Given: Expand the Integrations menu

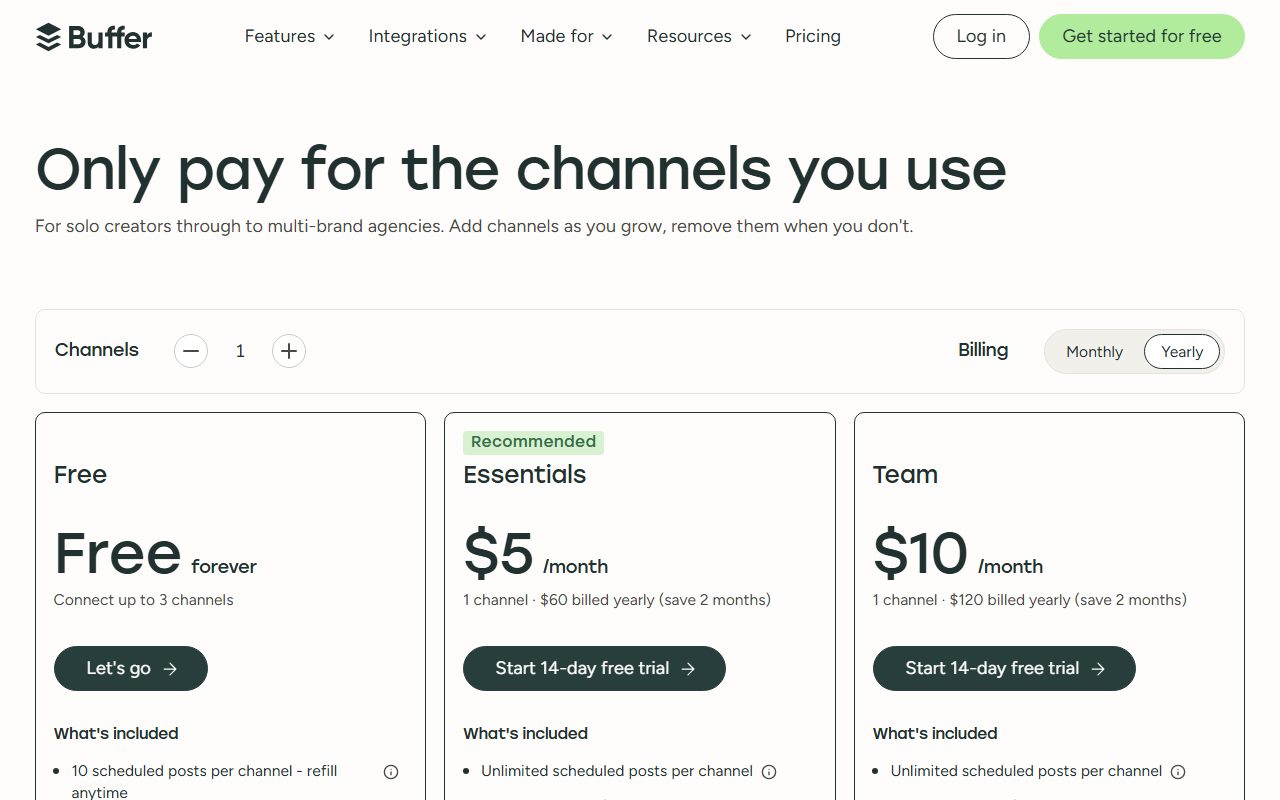Looking at the screenshot, I should point(427,36).
